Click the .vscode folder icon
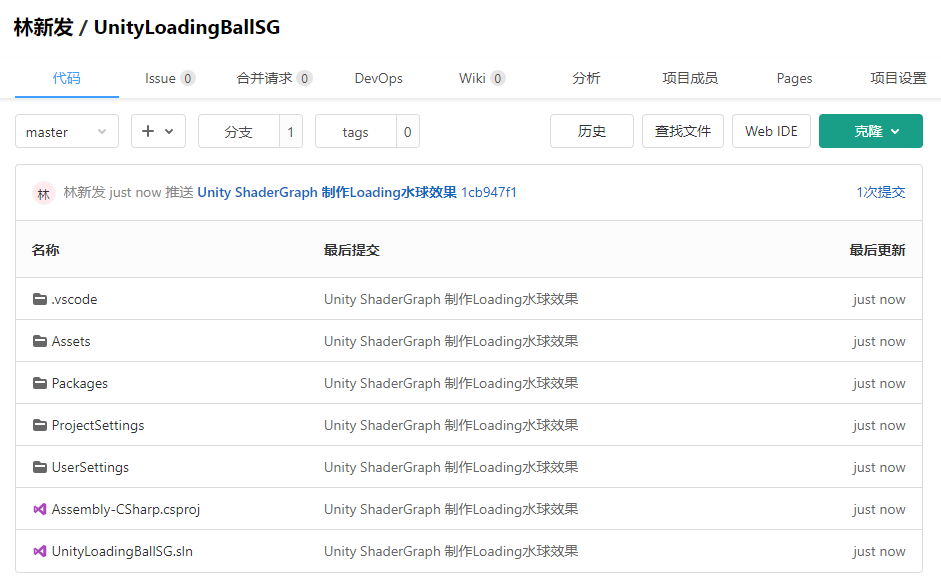Screen dimensions: 941x582 [40, 299]
